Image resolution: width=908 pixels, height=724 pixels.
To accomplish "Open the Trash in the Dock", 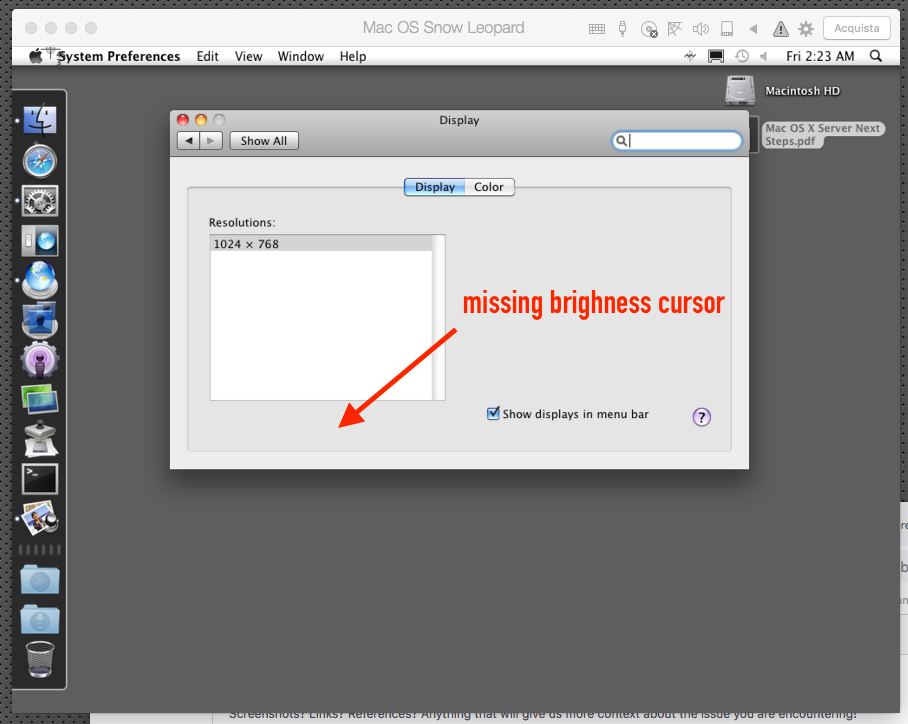I will (39, 659).
